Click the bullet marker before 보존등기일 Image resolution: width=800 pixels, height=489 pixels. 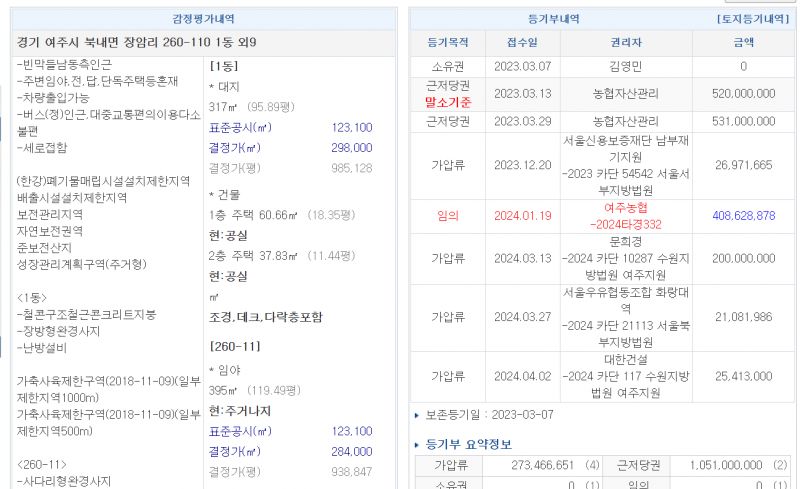417,414
